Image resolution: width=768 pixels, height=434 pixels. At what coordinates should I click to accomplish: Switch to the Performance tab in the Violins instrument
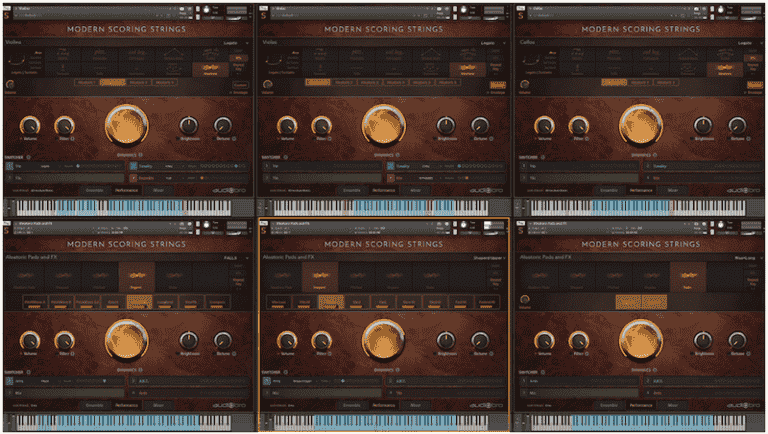[x=126, y=191]
